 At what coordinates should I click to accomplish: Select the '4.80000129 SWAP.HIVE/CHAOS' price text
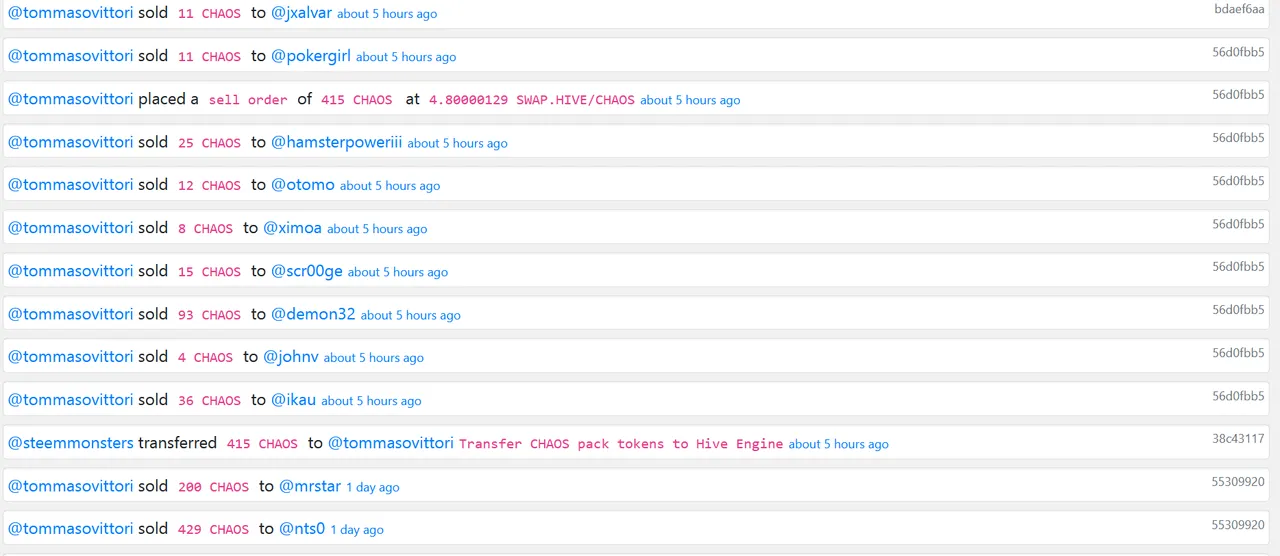tap(532, 100)
